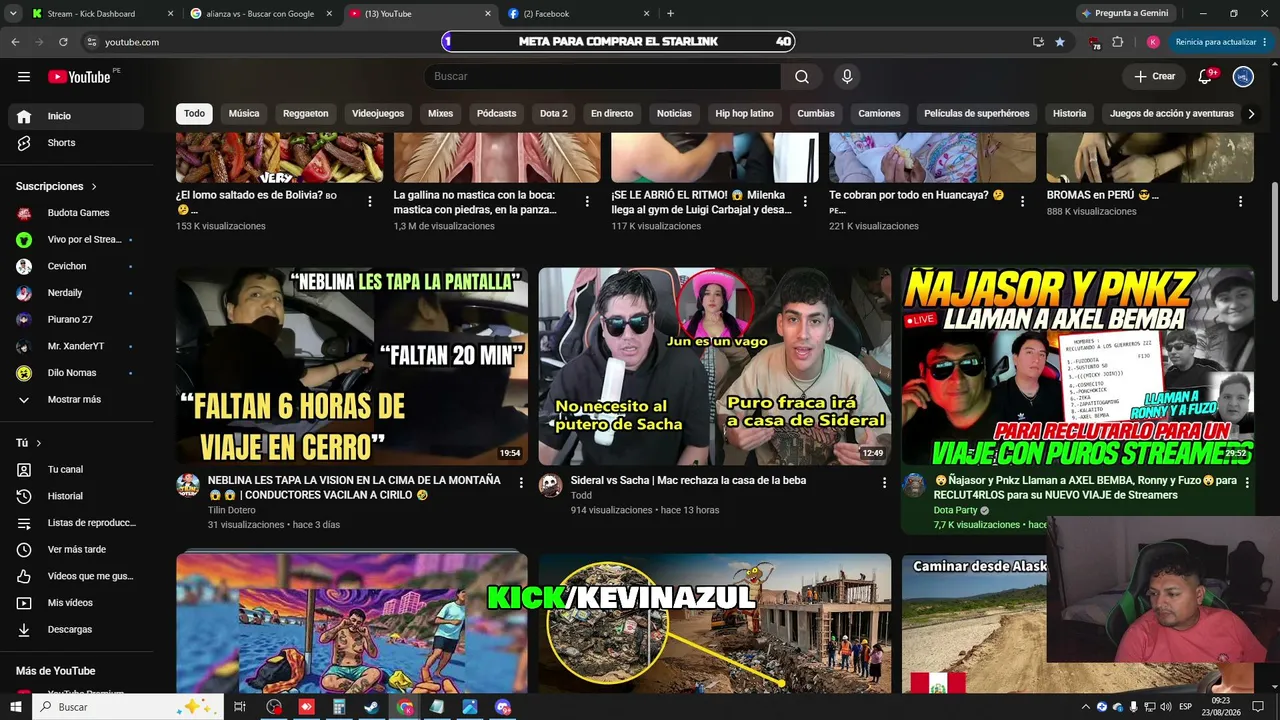The height and width of the screenshot is (720, 1280).
Task: Open the browser tab search dropdown
Action: [x=13, y=14]
